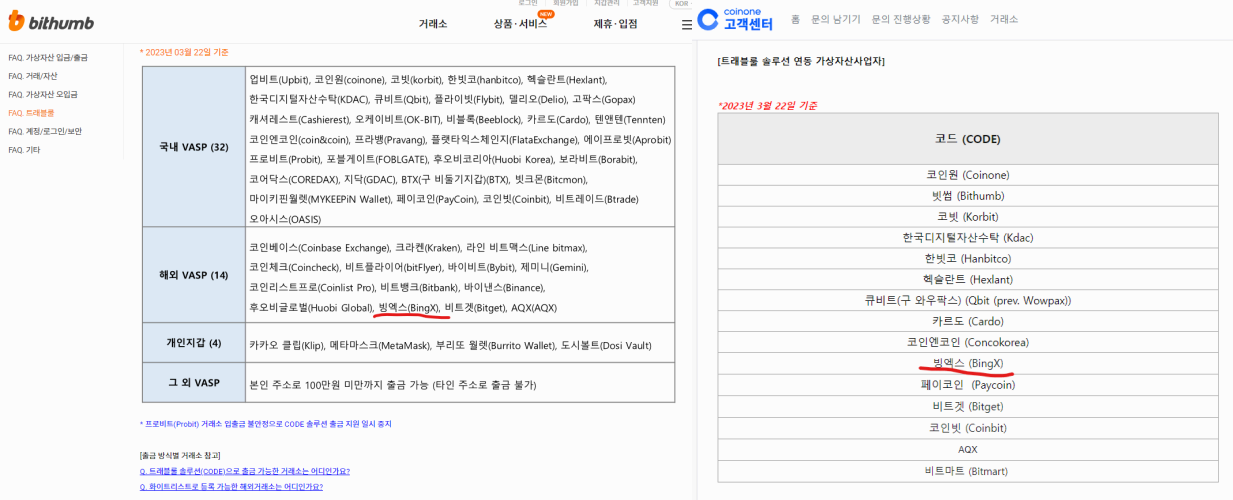
Task: Click the 프로비트(Probit) 거래소 notice text
Action: pos(265,423)
